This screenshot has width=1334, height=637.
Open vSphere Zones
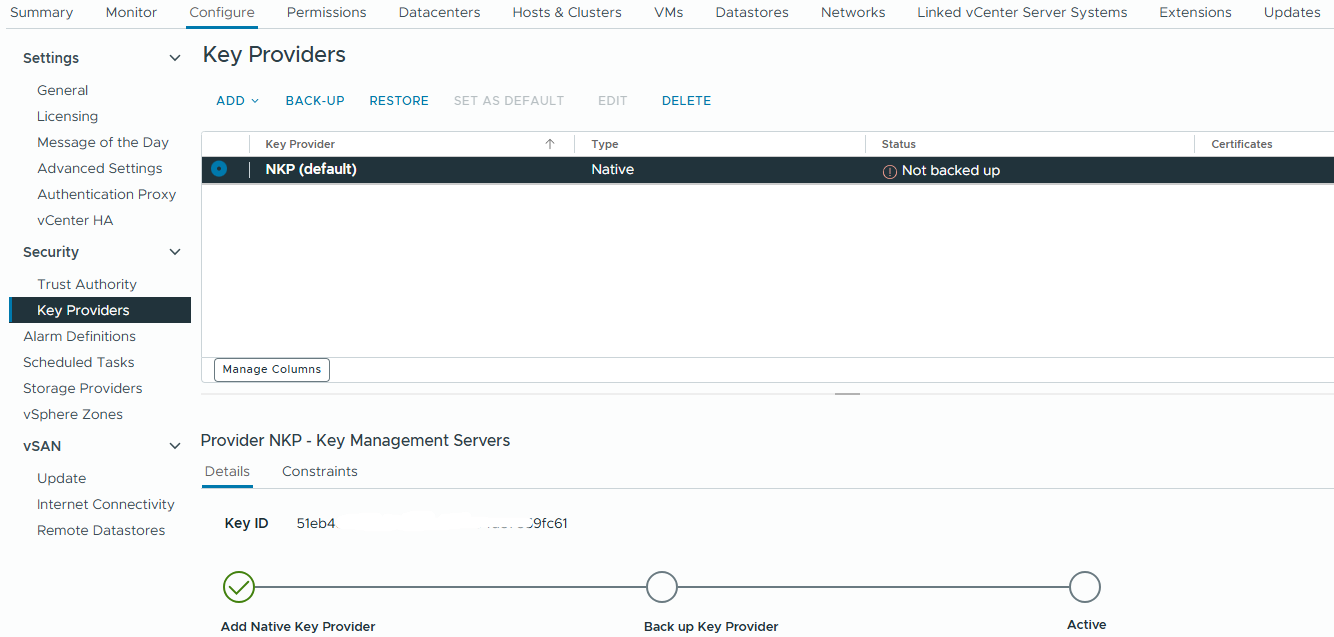click(73, 414)
